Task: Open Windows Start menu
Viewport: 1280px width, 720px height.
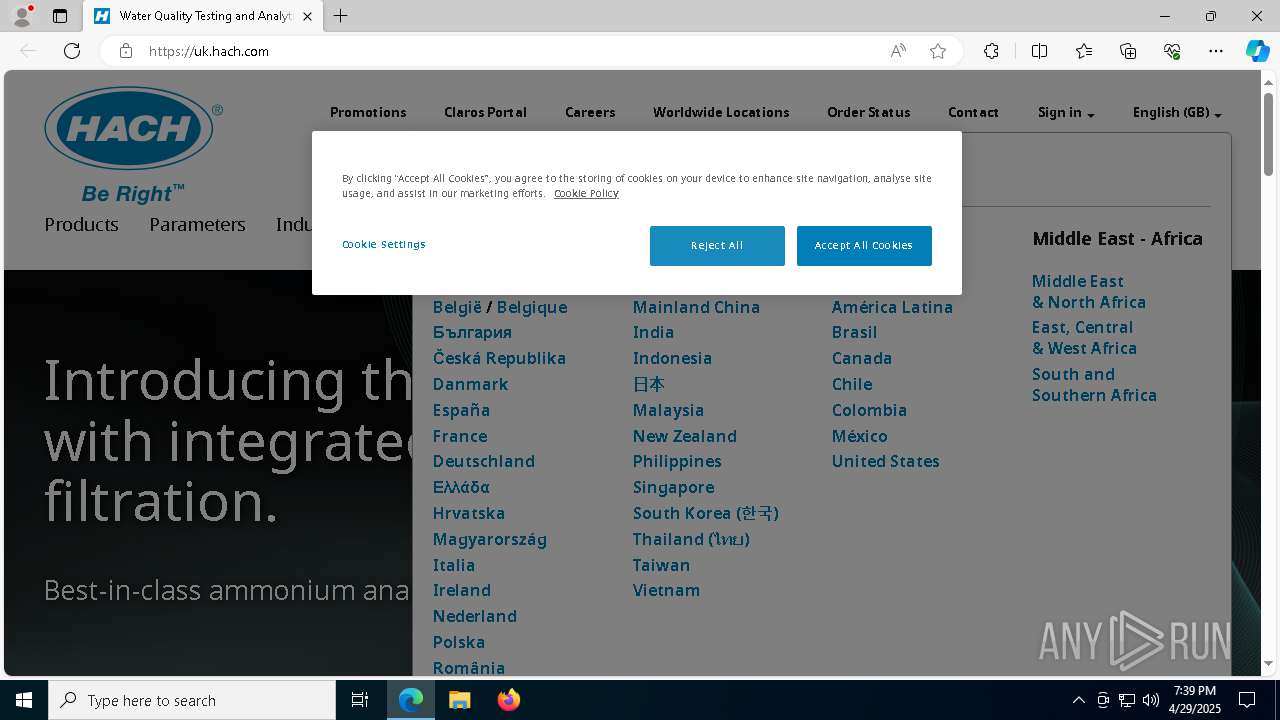Action: [x=24, y=700]
